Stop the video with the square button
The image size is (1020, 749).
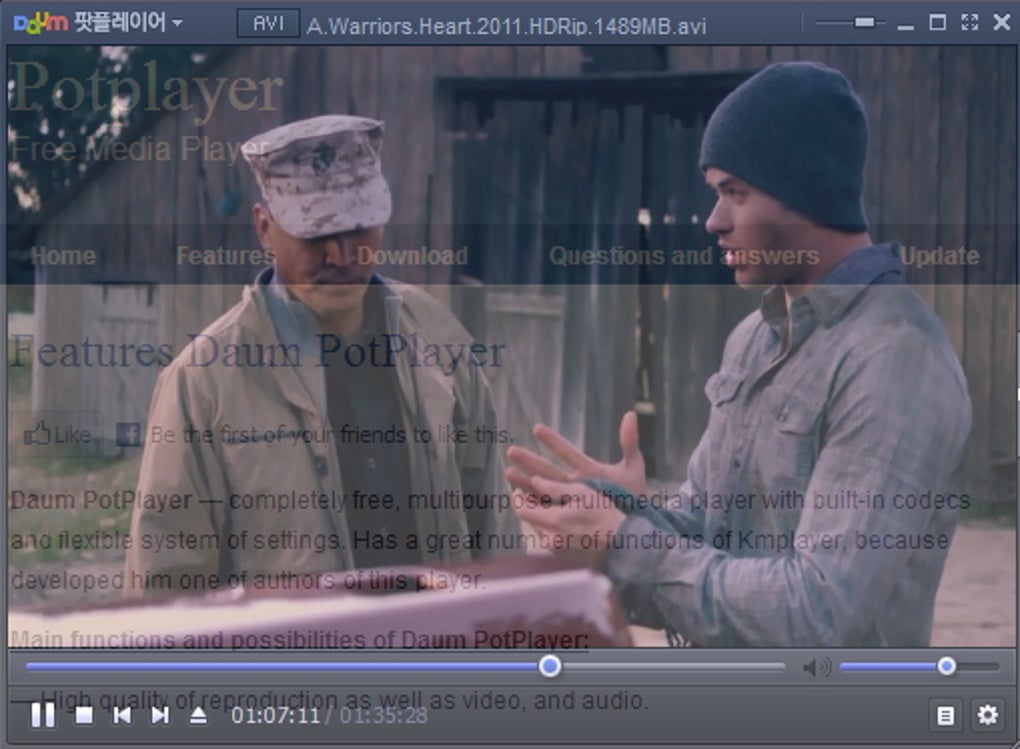click(x=83, y=715)
